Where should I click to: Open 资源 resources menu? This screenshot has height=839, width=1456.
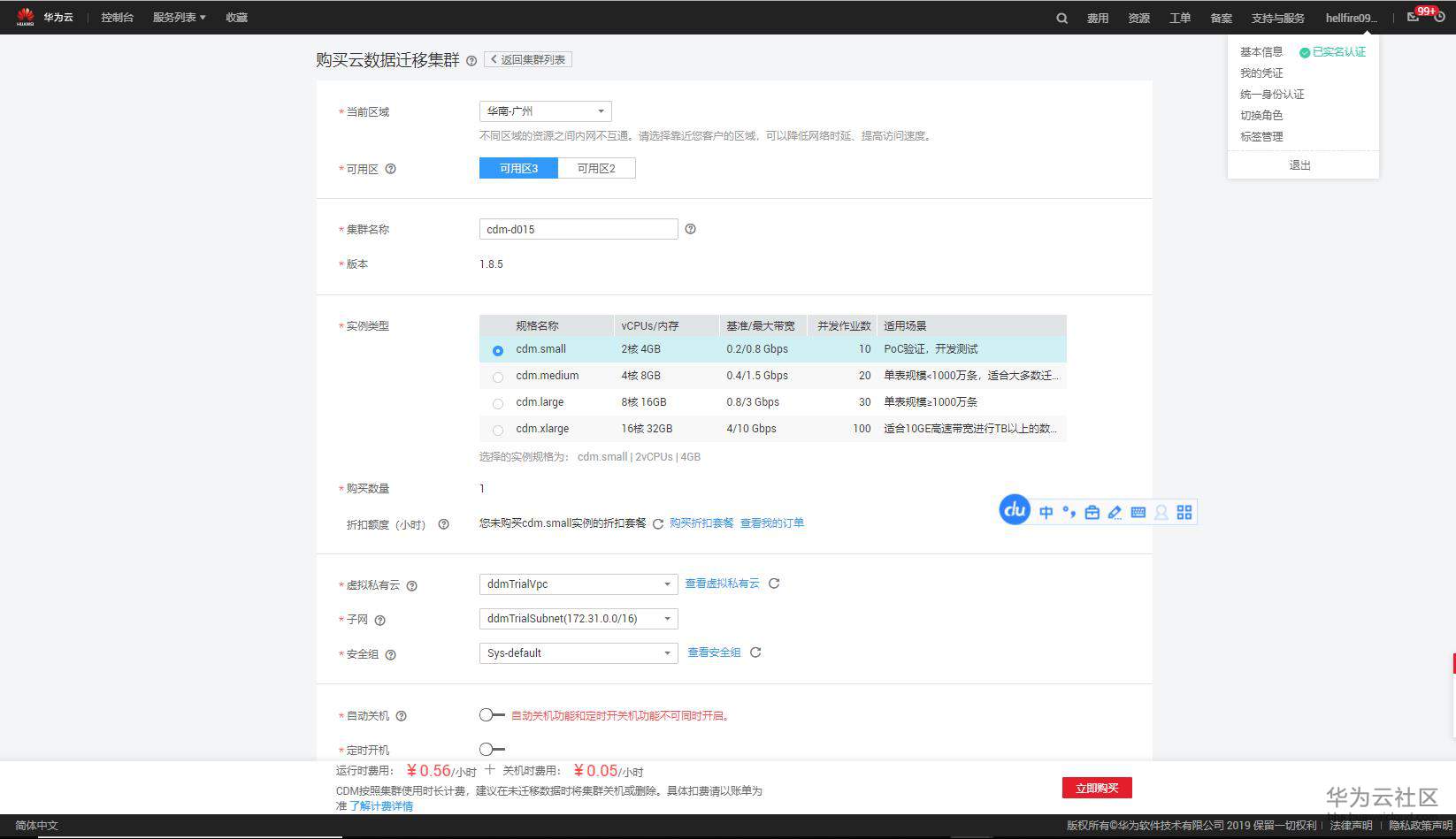coord(1139,18)
